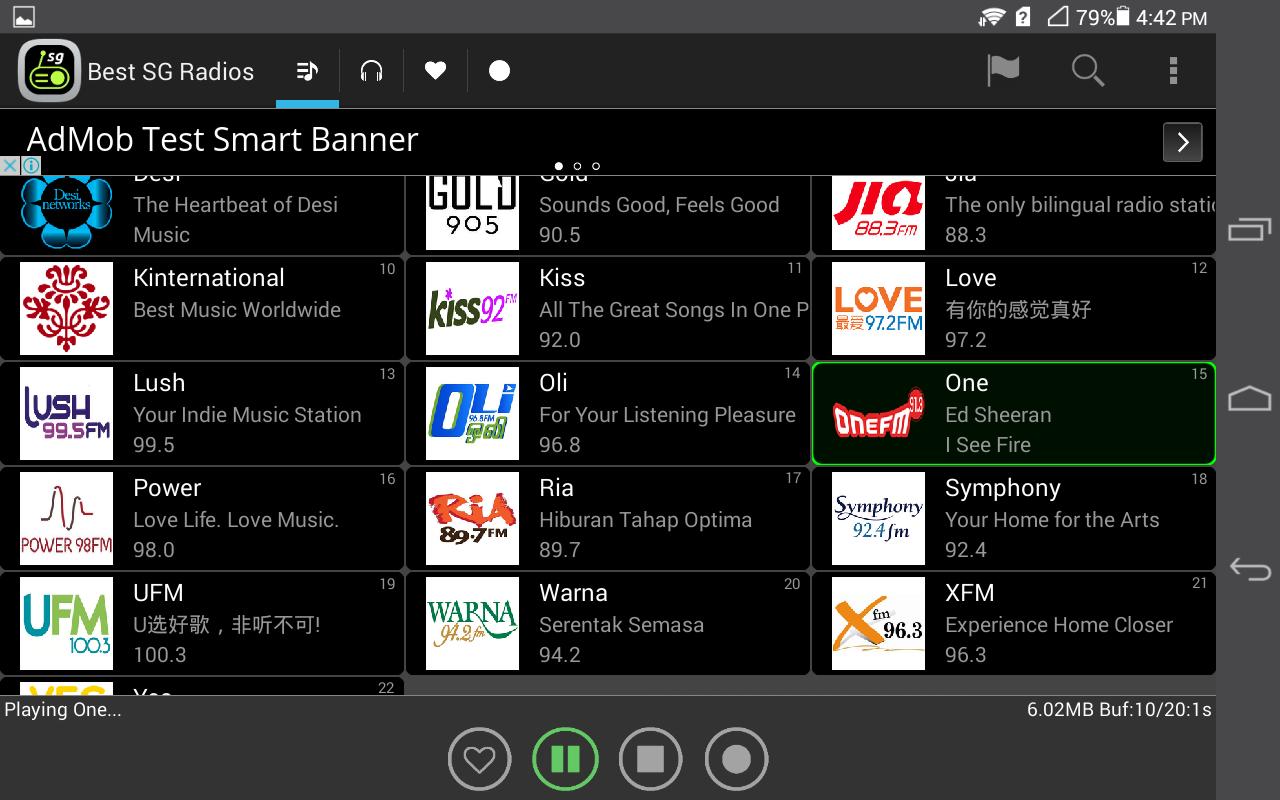Select the Power 98FM logo
Screen dimensions: 1280x800
point(67,519)
